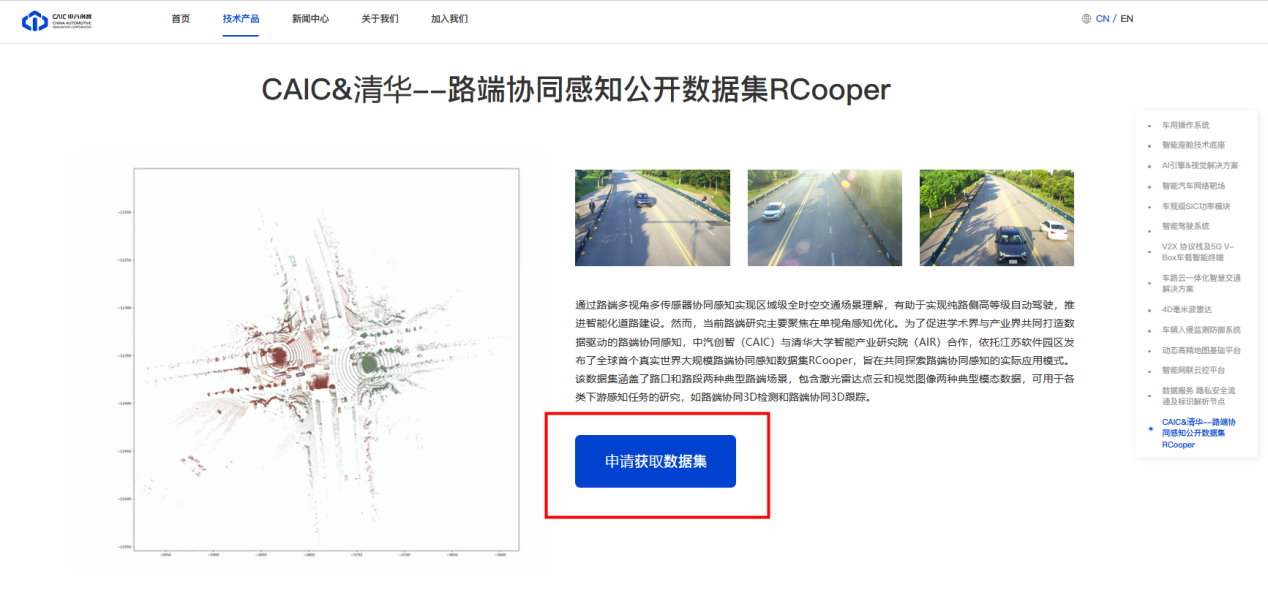Open the road photo with dark sedan

(996, 218)
